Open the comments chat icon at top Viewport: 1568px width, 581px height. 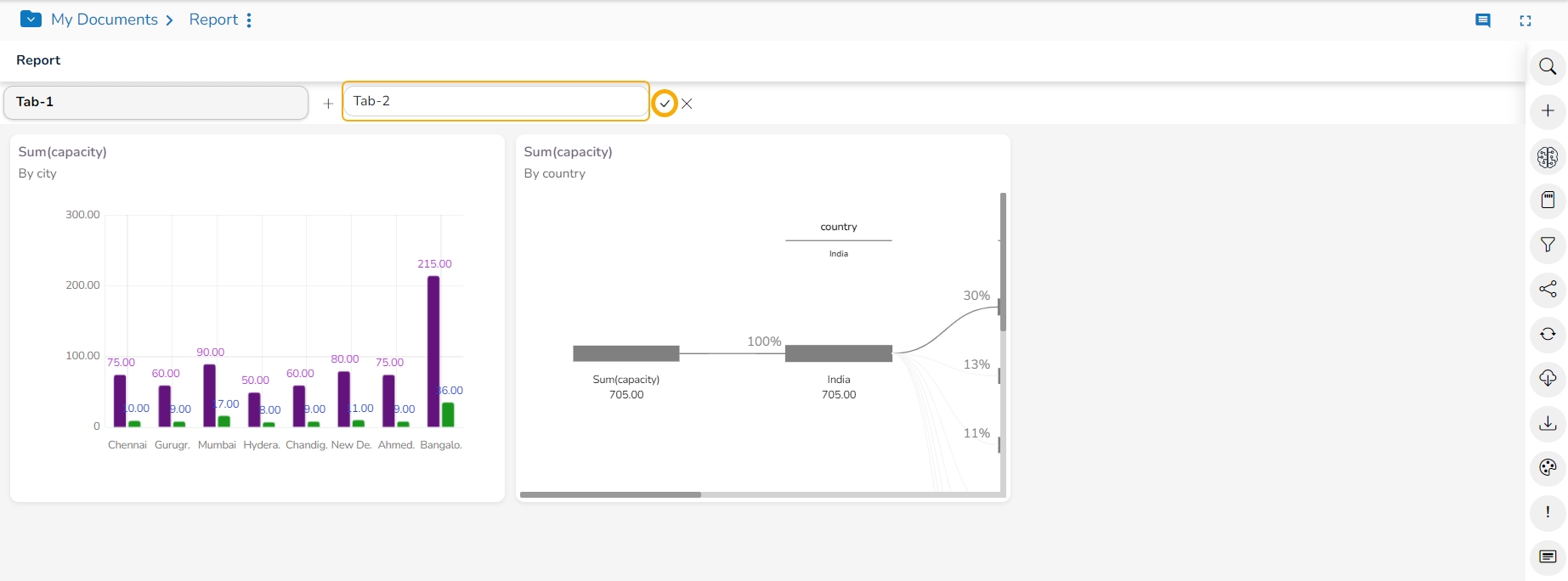[1483, 20]
